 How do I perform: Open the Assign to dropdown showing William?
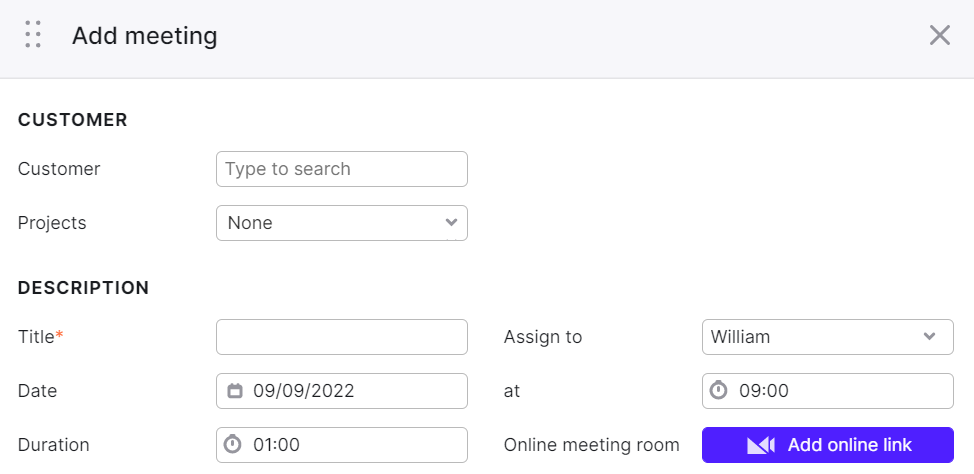(x=827, y=337)
